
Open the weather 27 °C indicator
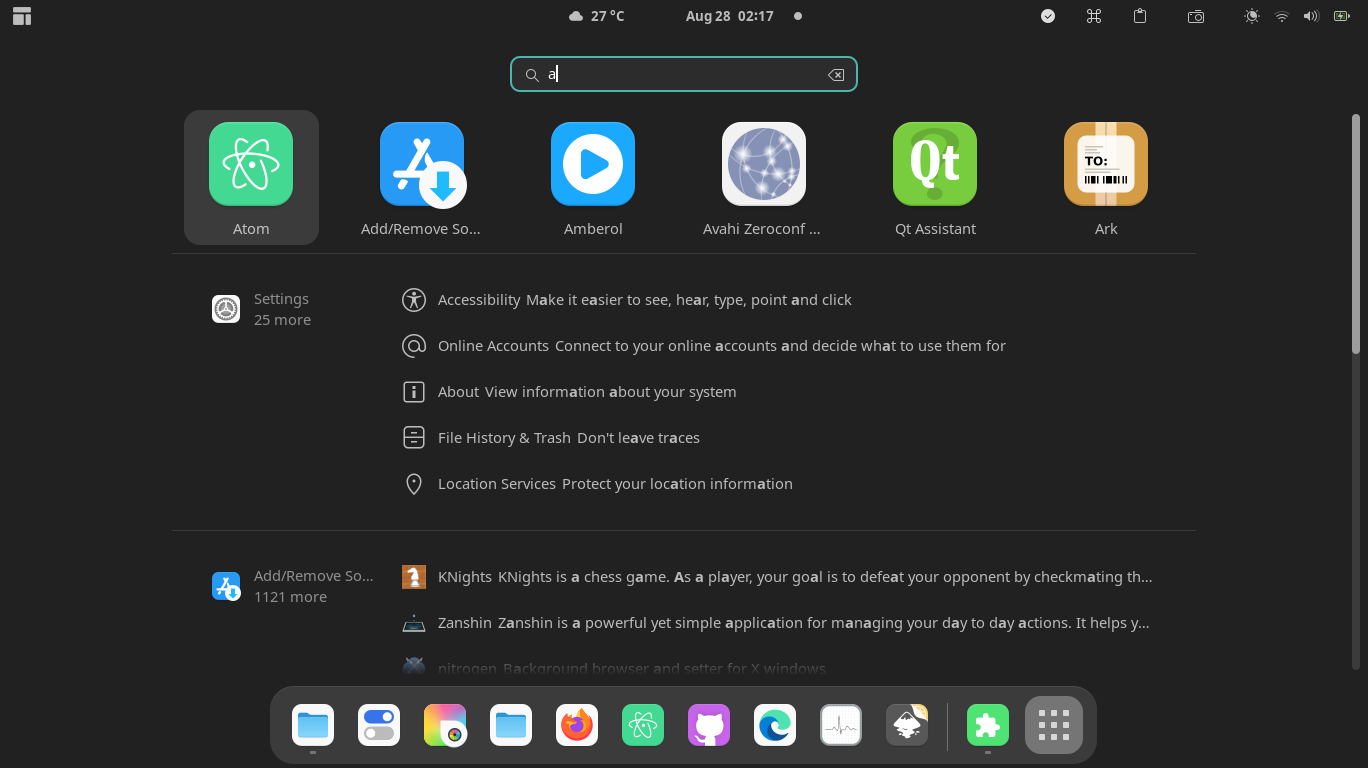pyautogui.click(x=597, y=16)
